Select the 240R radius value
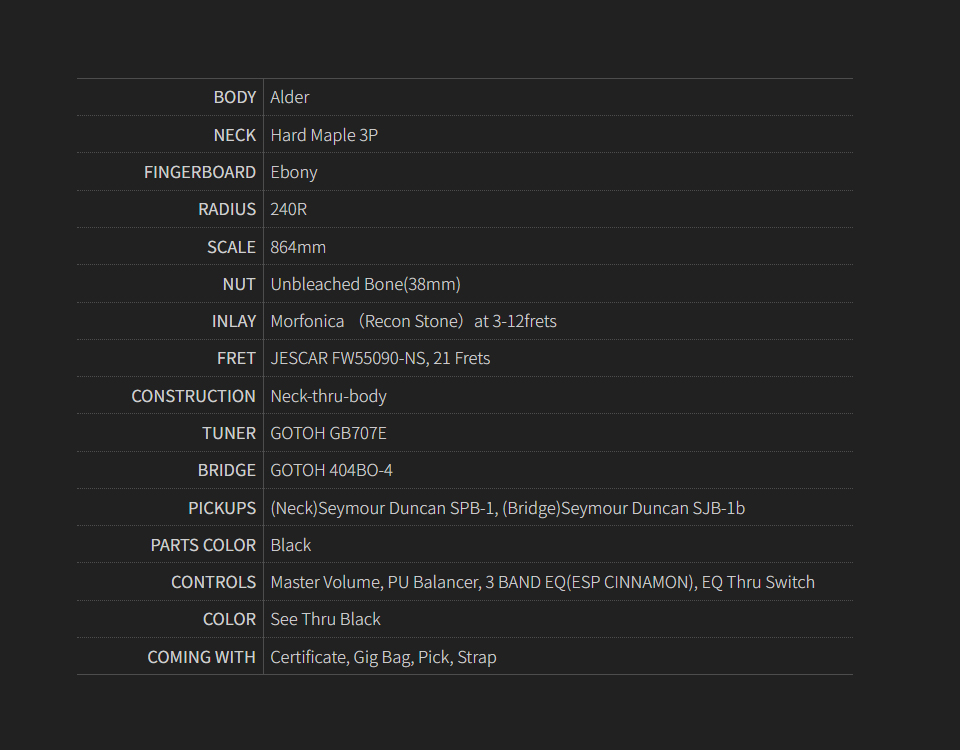 [289, 209]
